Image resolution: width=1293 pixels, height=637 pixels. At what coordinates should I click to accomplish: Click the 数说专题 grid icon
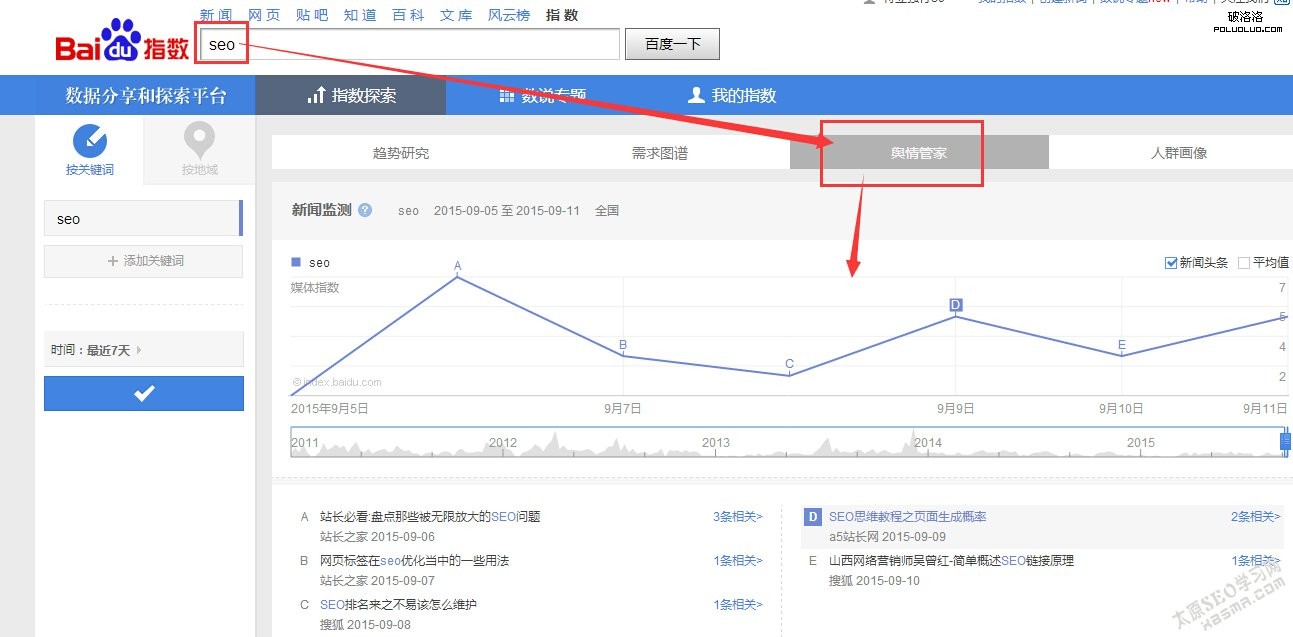click(x=506, y=95)
